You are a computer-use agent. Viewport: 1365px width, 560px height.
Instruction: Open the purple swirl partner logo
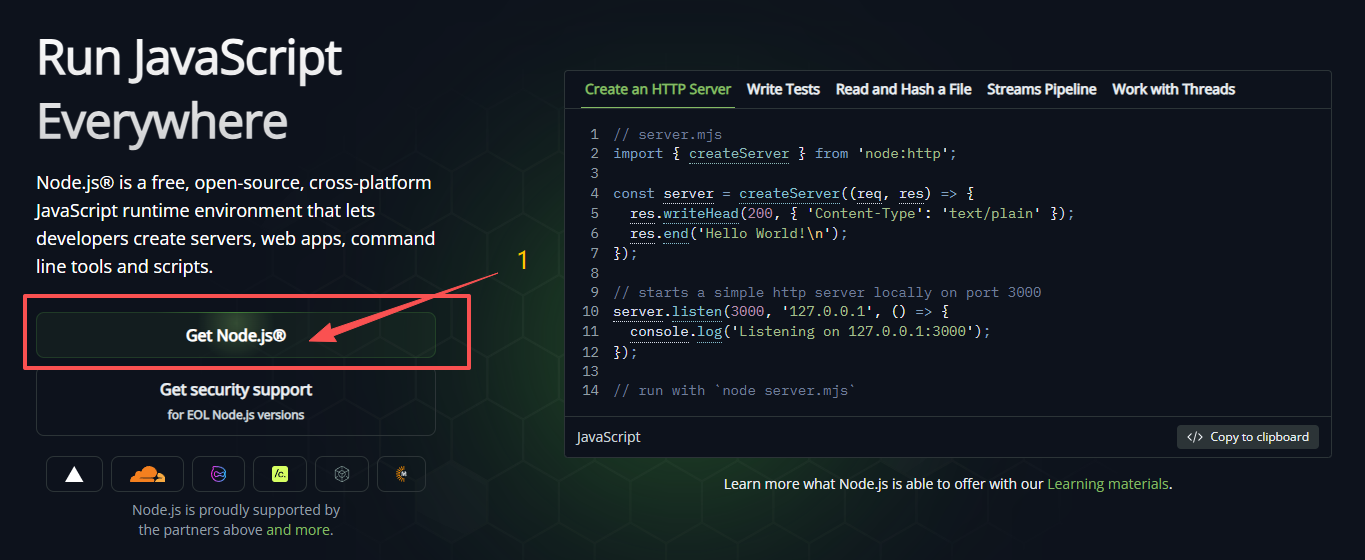click(x=218, y=474)
